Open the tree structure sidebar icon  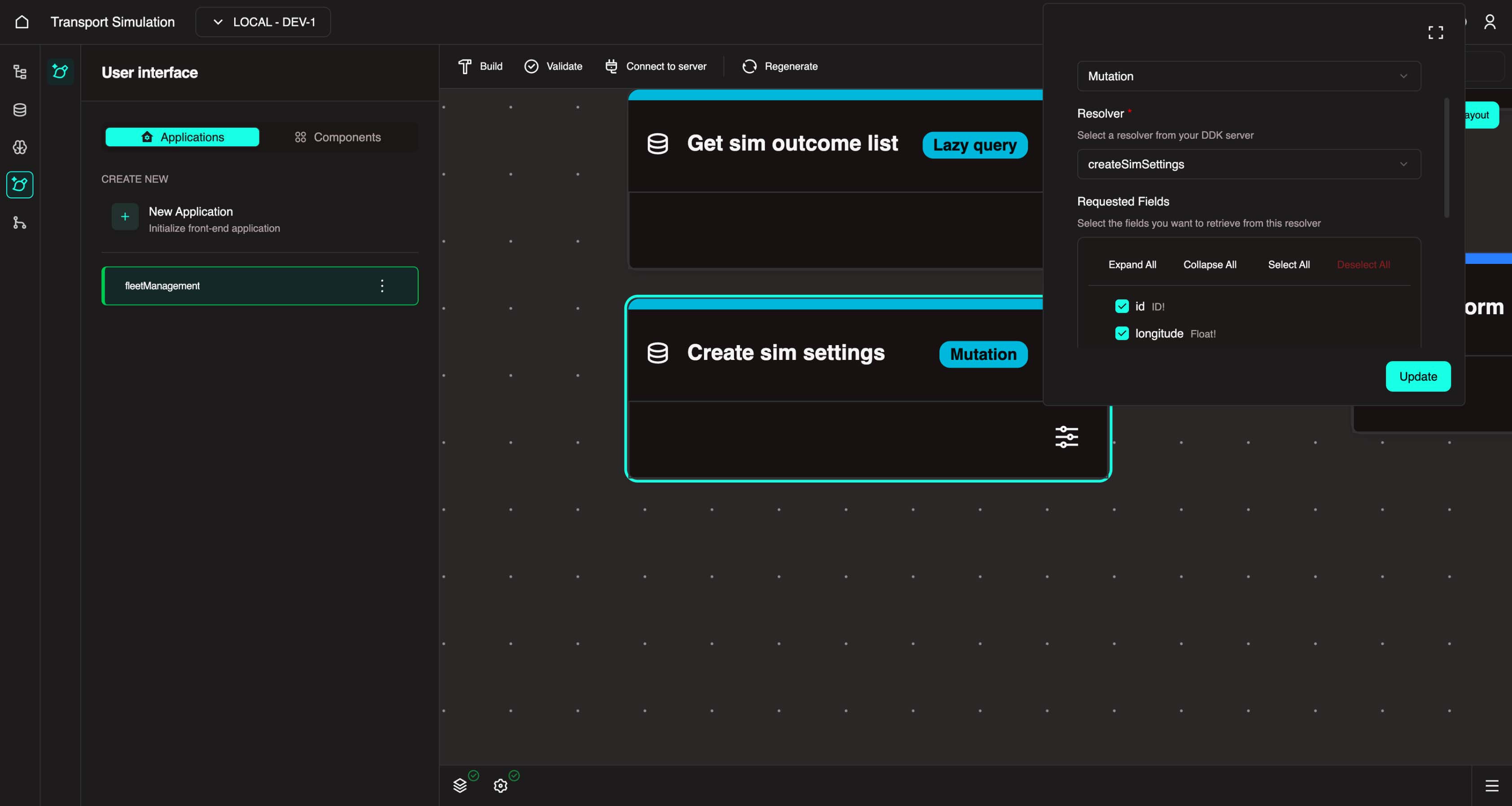[19, 72]
